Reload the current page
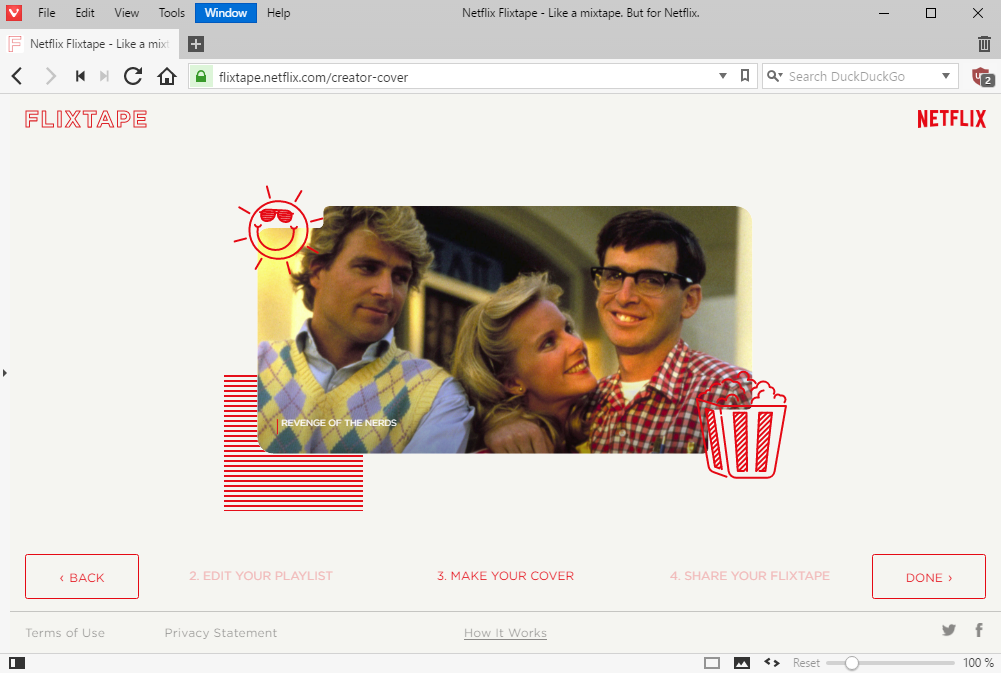This screenshot has height=673, width=1001. (133, 77)
